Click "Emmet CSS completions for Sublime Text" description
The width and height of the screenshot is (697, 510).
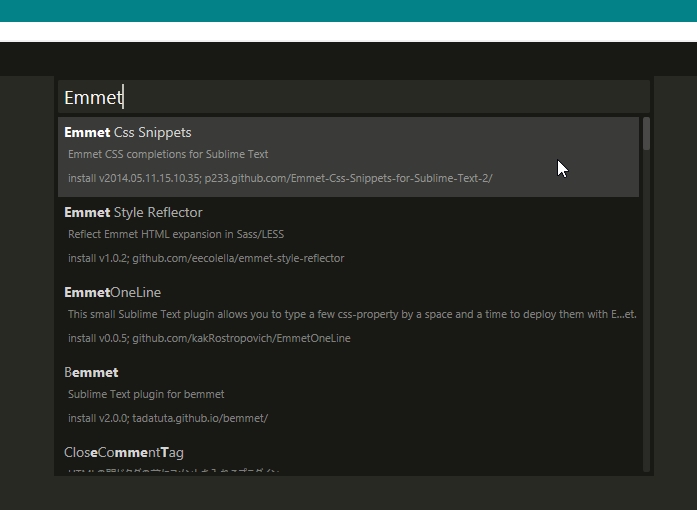168,154
